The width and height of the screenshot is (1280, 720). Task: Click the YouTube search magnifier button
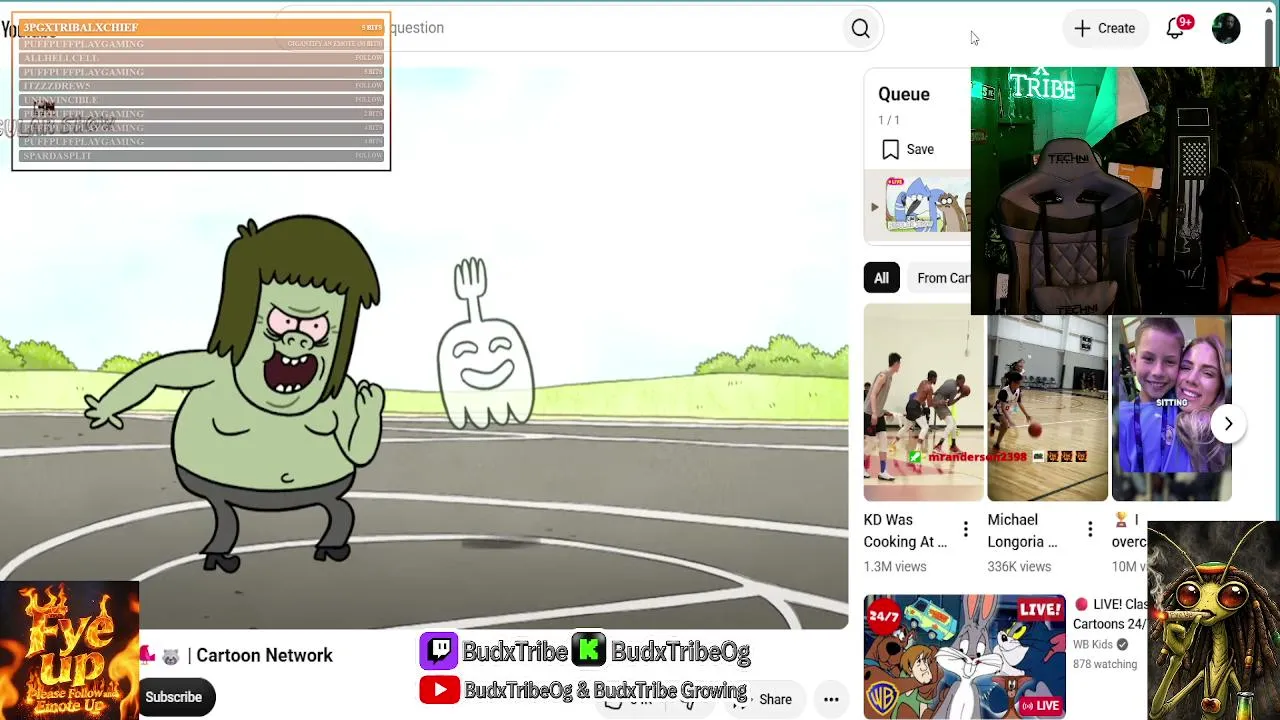click(860, 29)
